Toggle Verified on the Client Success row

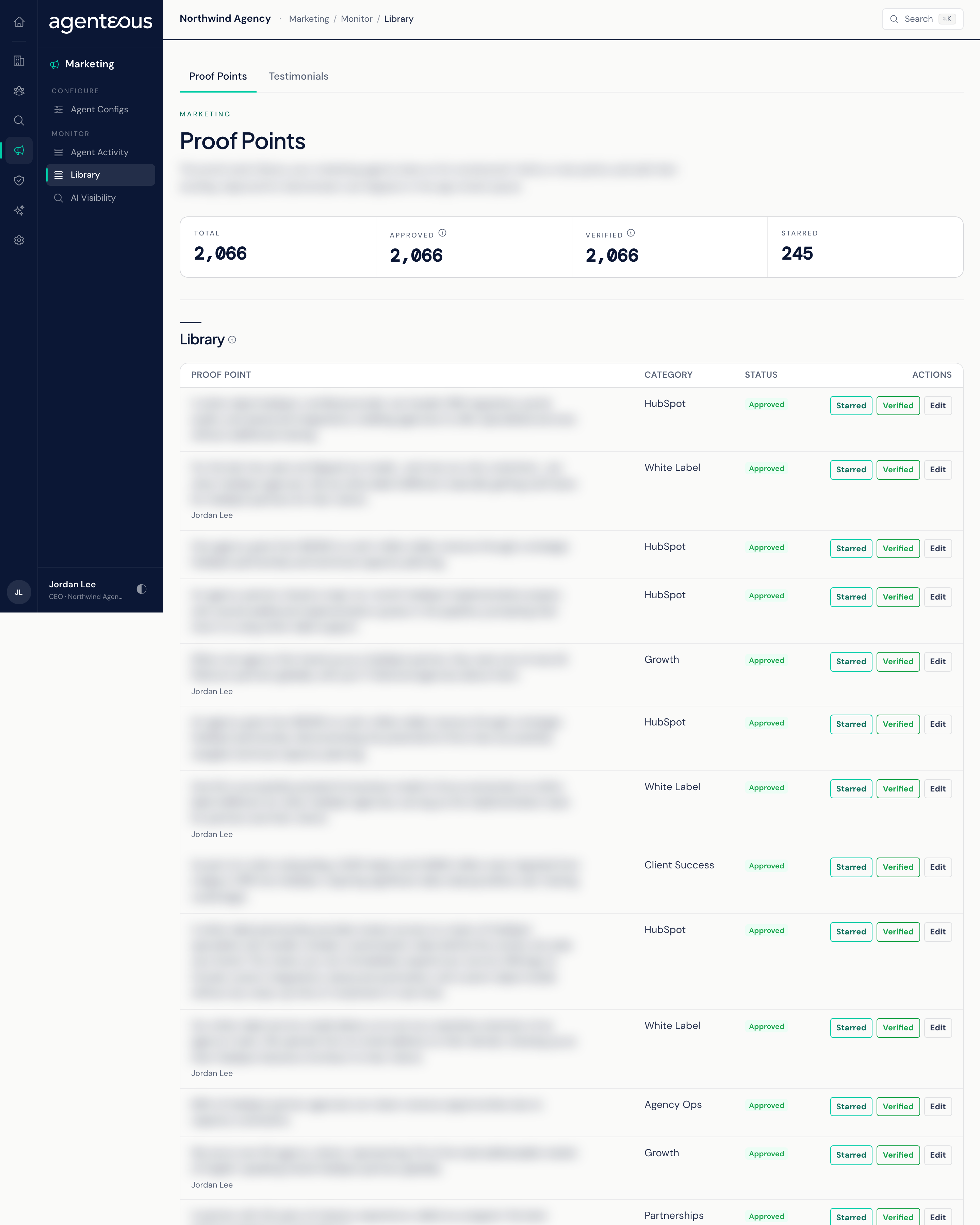pos(898,867)
